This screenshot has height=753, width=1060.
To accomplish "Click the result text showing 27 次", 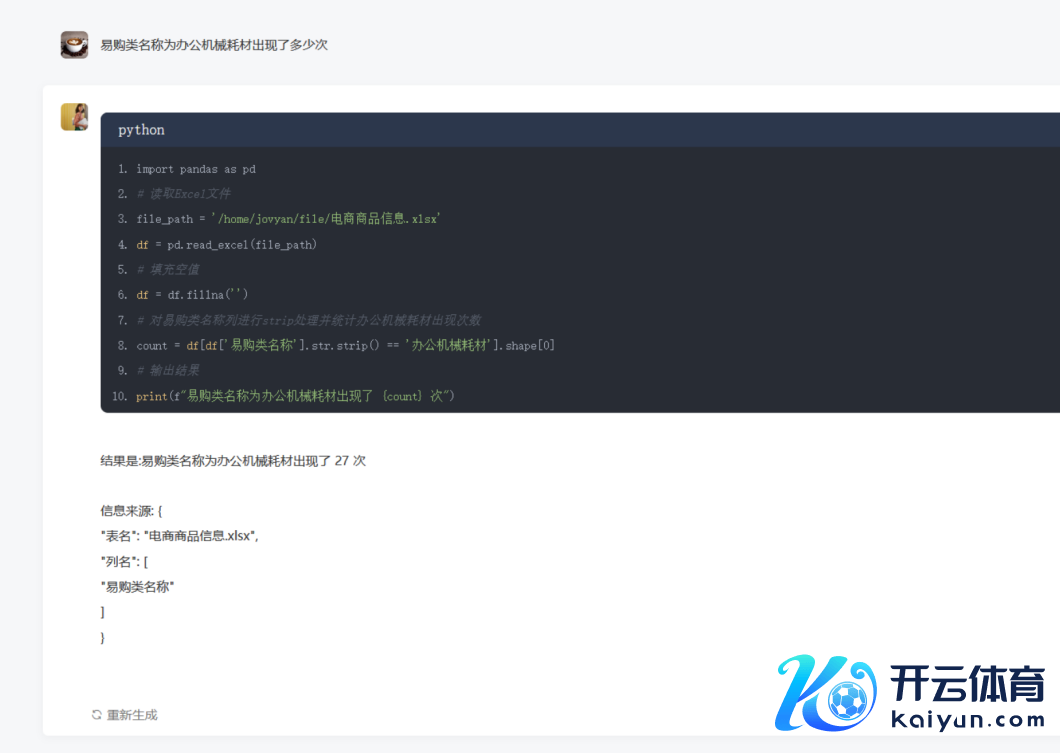I will coord(233,461).
